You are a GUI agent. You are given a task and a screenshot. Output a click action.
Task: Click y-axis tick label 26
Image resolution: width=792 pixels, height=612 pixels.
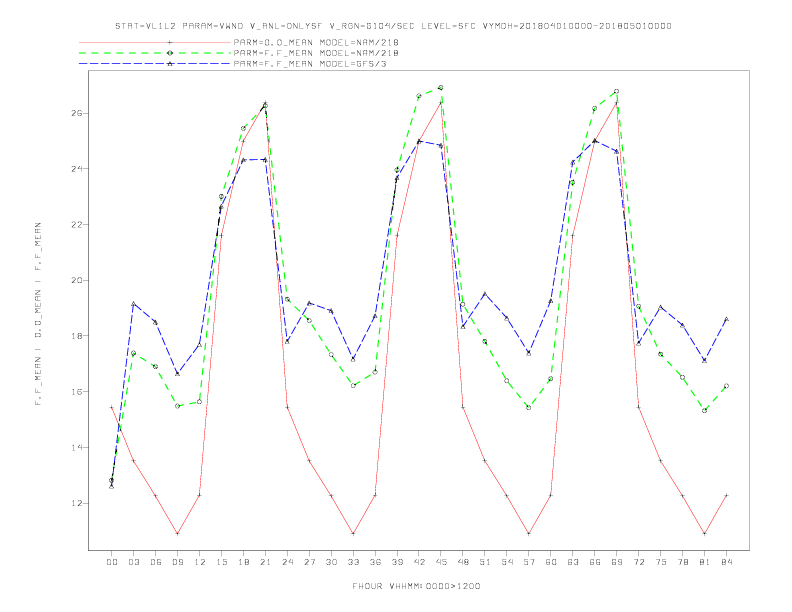pyautogui.click(x=77, y=113)
